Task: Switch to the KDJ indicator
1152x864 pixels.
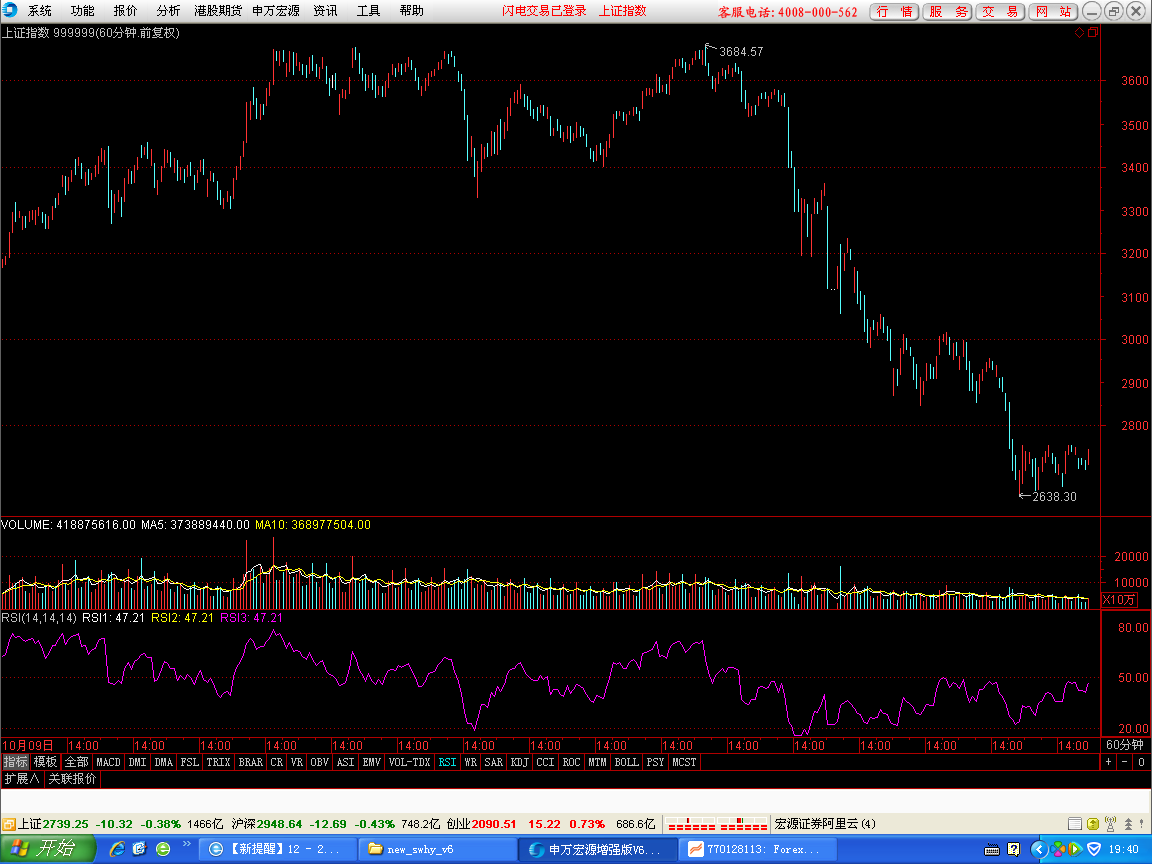Action: (x=519, y=762)
